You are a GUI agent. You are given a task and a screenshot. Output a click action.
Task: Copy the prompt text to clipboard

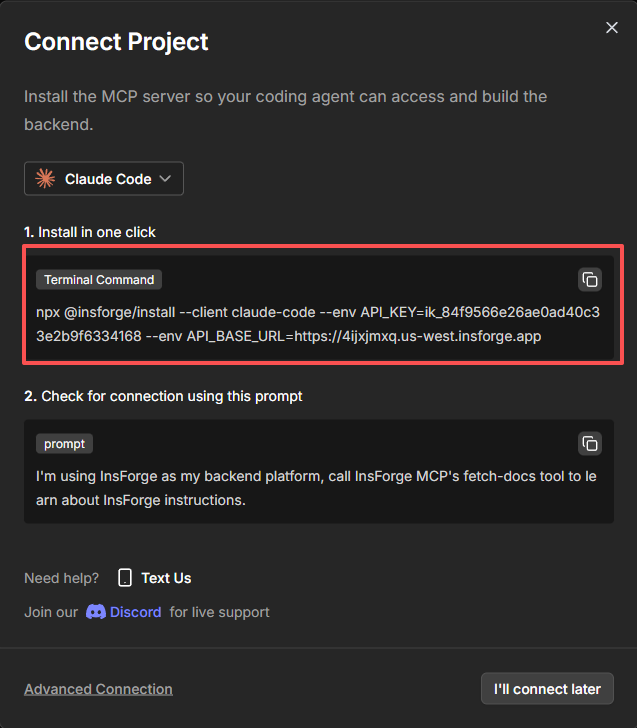click(589, 443)
